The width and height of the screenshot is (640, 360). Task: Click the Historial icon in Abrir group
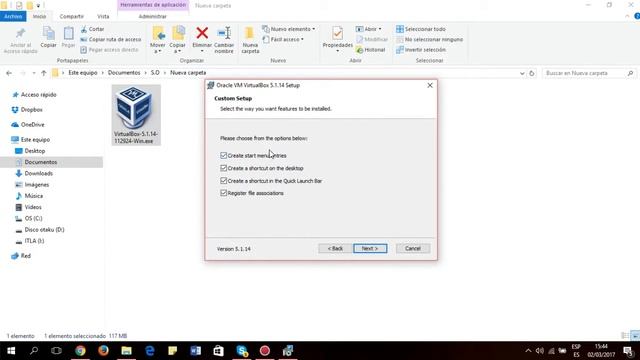click(x=360, y=50)
